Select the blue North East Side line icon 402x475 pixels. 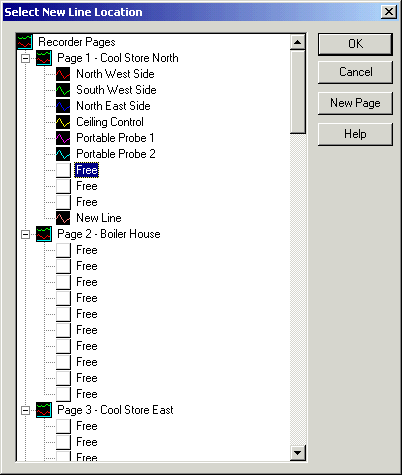(x=63, y=106)
